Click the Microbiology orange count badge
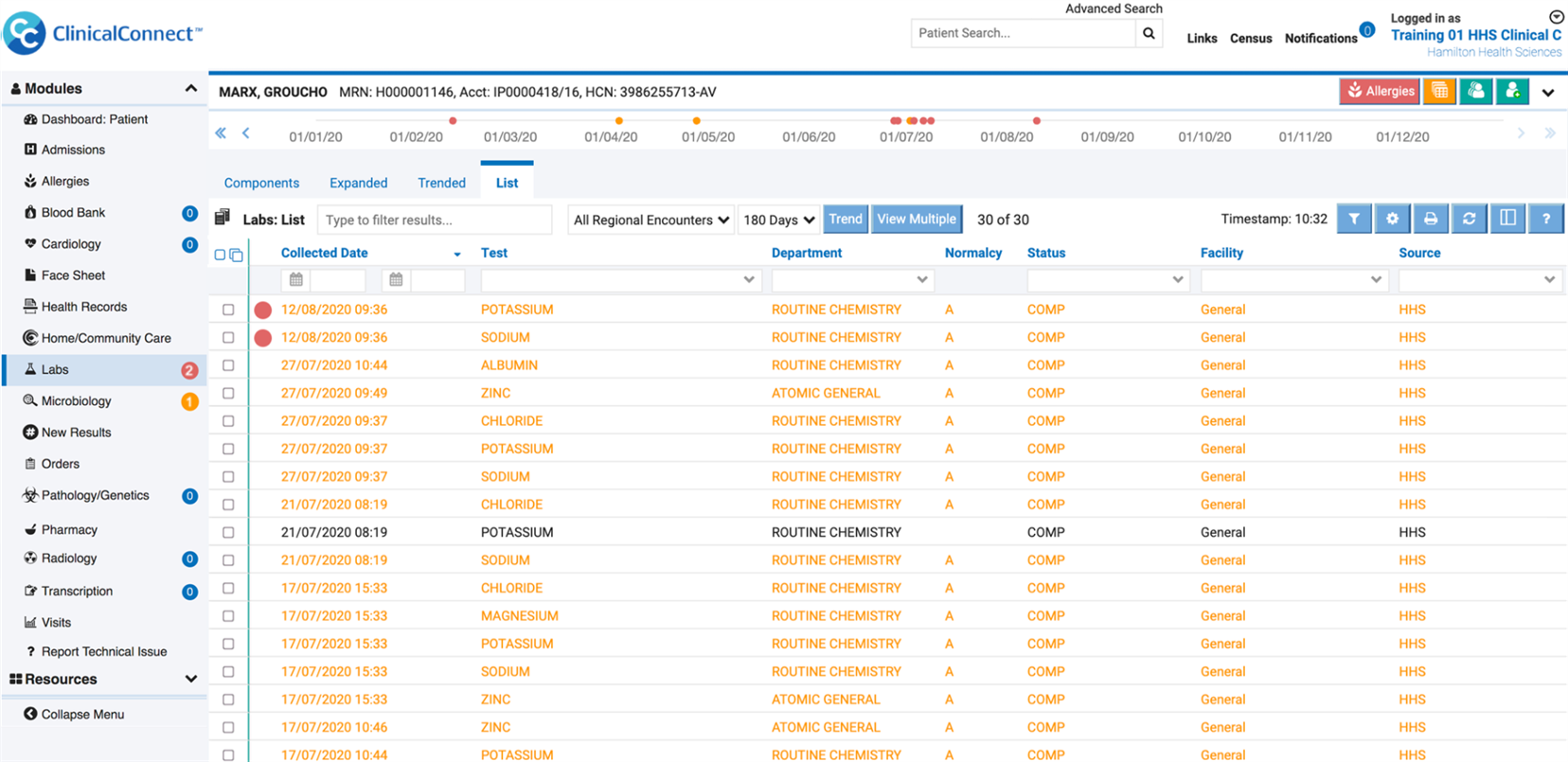This screenshot has width=1568, height=762. pyautogui.click(x=189, y=401)
